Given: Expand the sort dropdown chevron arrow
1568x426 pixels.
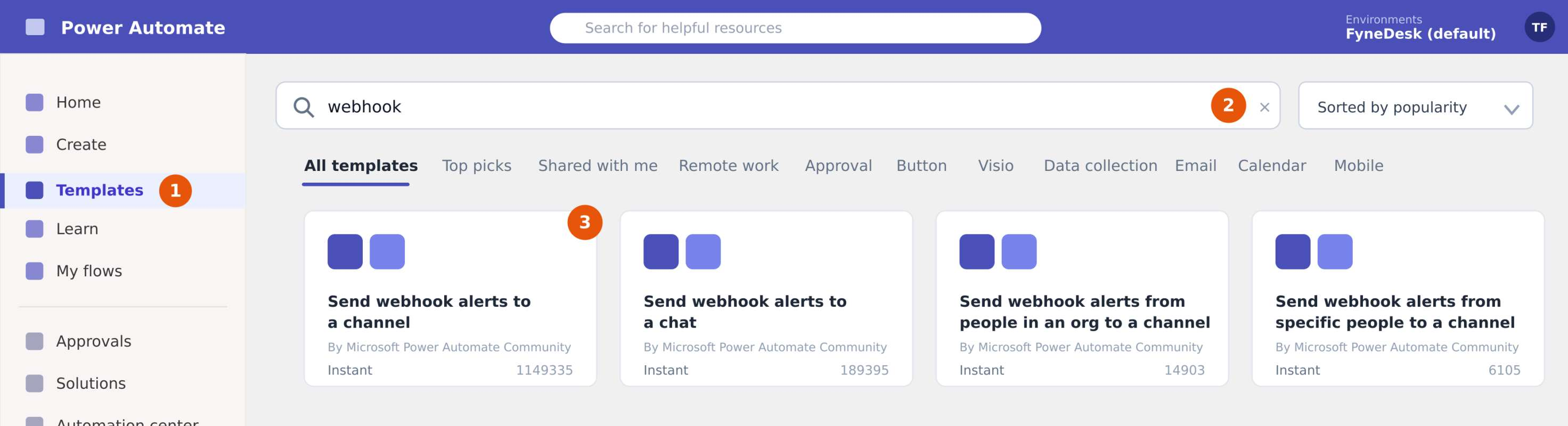Looking at the screenshot, I should (1512, 110).
